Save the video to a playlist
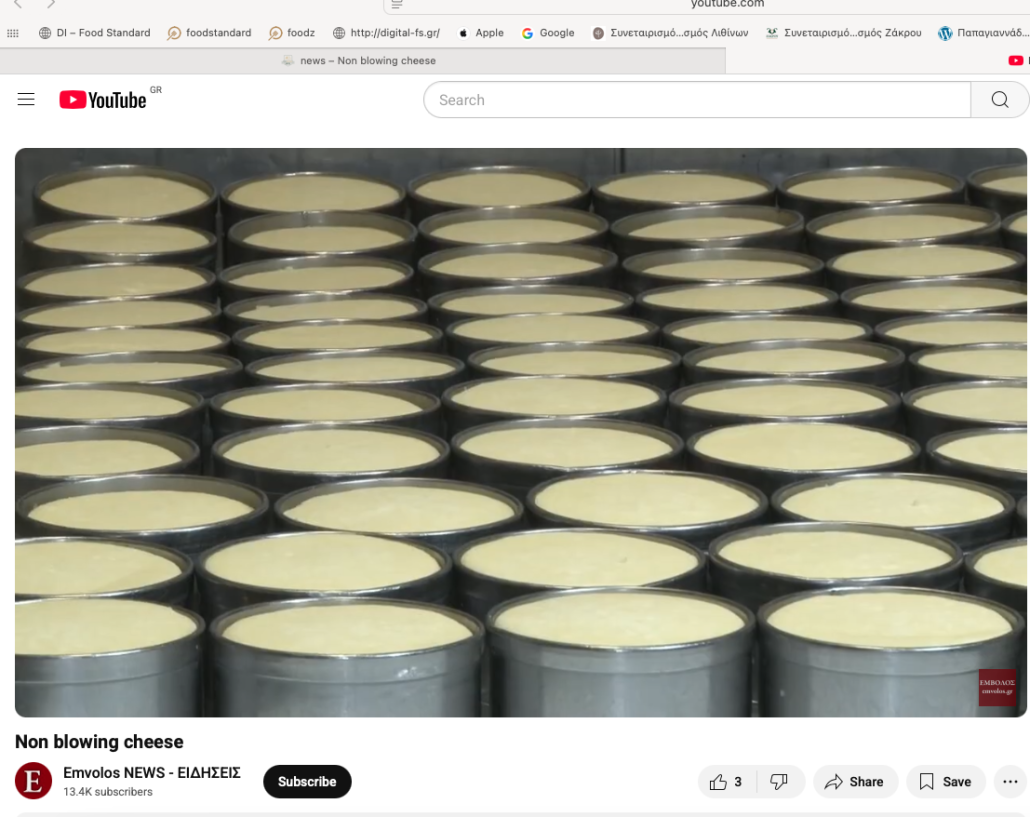This screenshot has width=1030, height=817. (945, 782)
